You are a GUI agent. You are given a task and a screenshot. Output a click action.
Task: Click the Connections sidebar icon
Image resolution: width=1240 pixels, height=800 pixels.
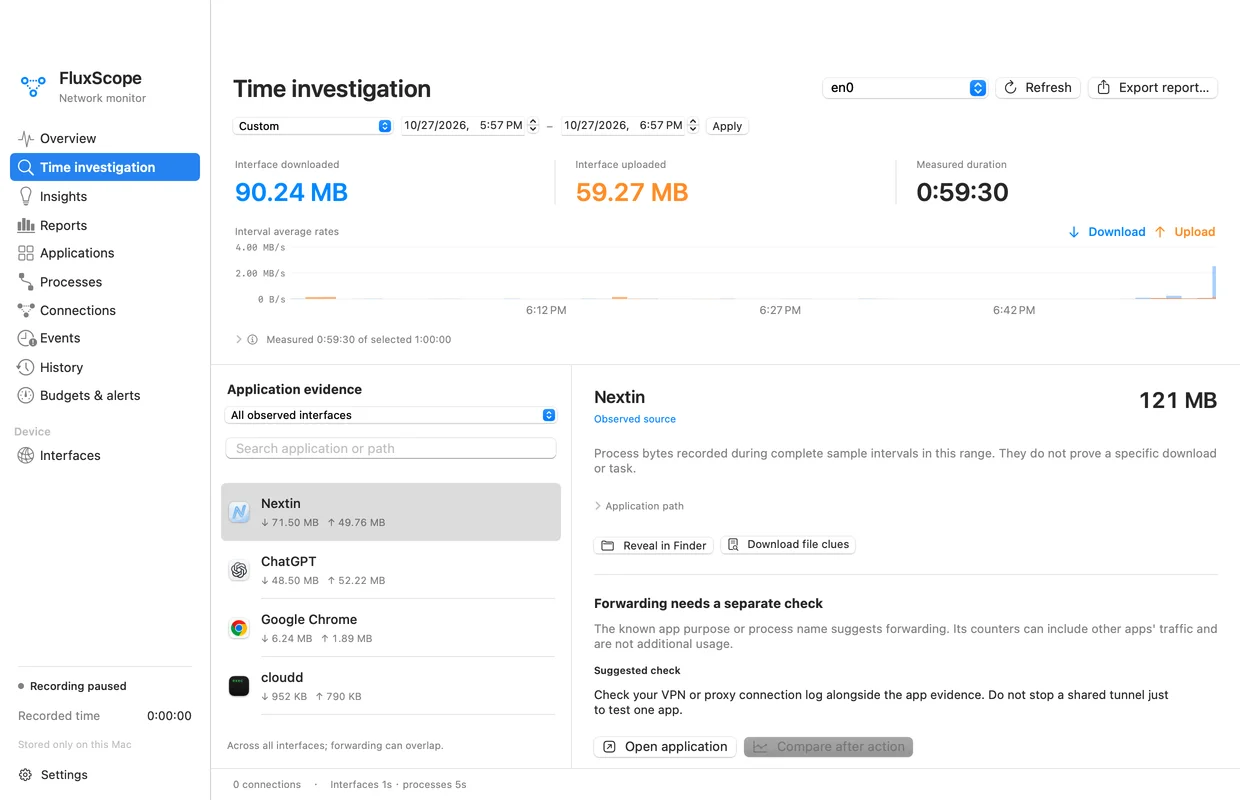pos(26,310)
